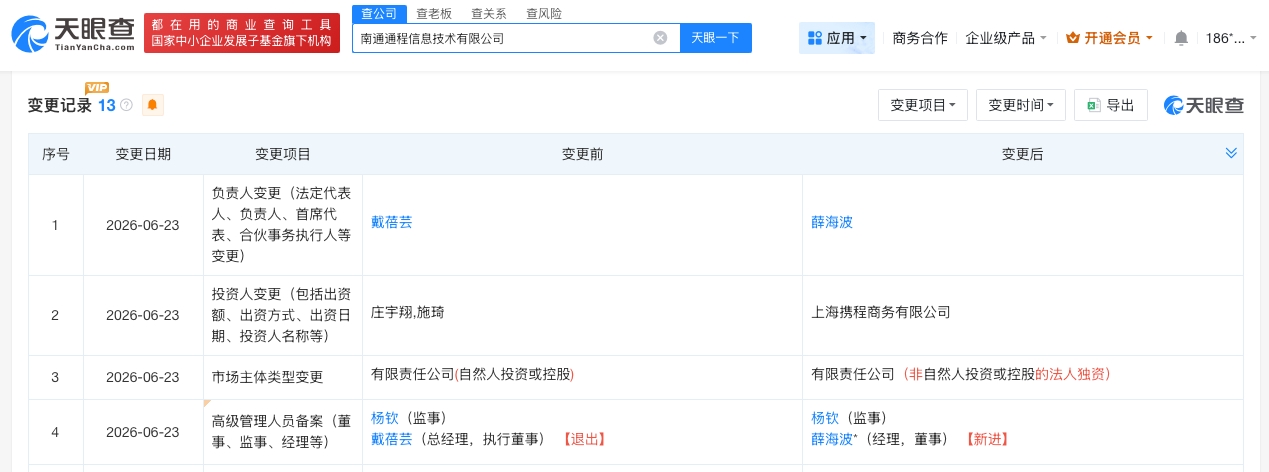Click the 负责人变更 item in row 1
This screenshot has width=1269, height=472.
[x=283, y=224]
